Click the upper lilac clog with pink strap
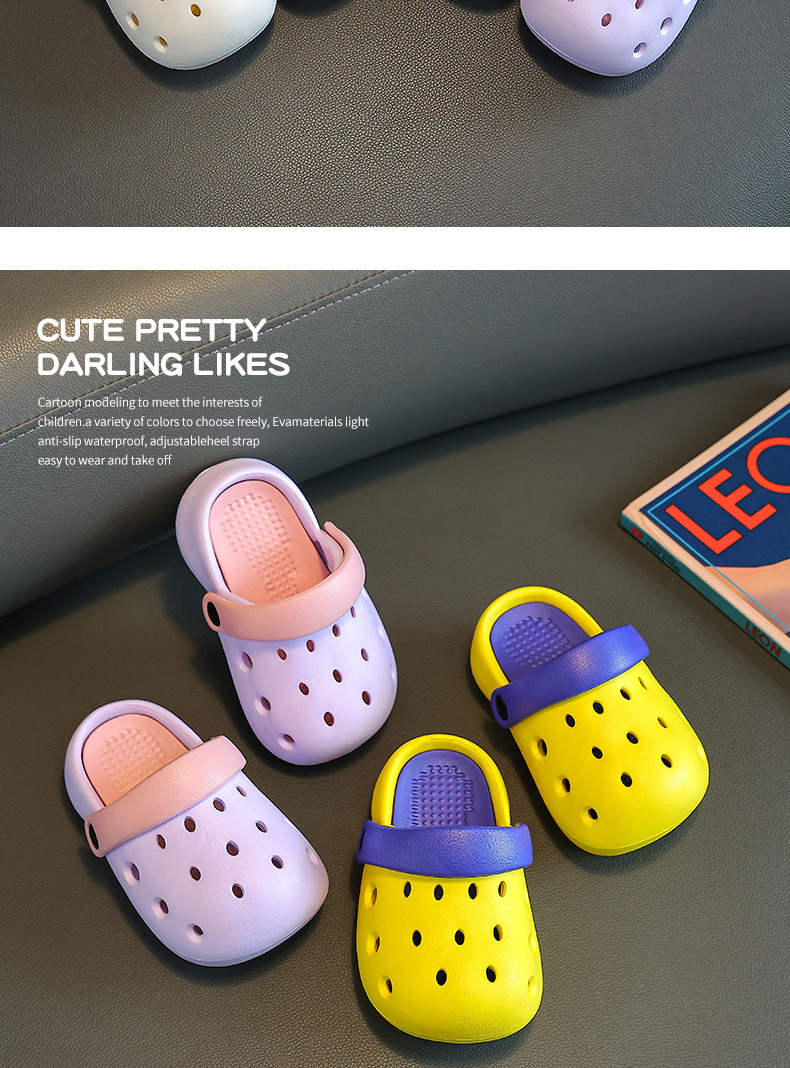The width and height of the screenshot is (790, 1068). (x=286, y=610)
